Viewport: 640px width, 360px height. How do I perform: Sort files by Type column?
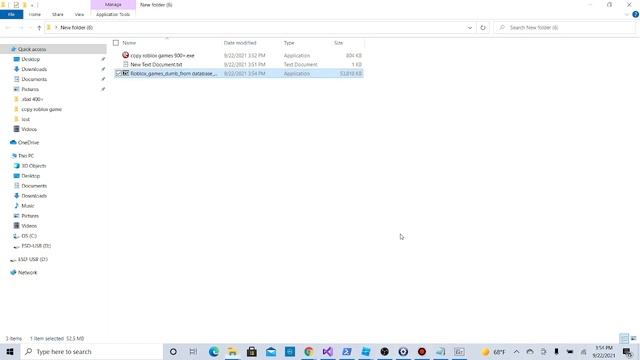(289, 43)
